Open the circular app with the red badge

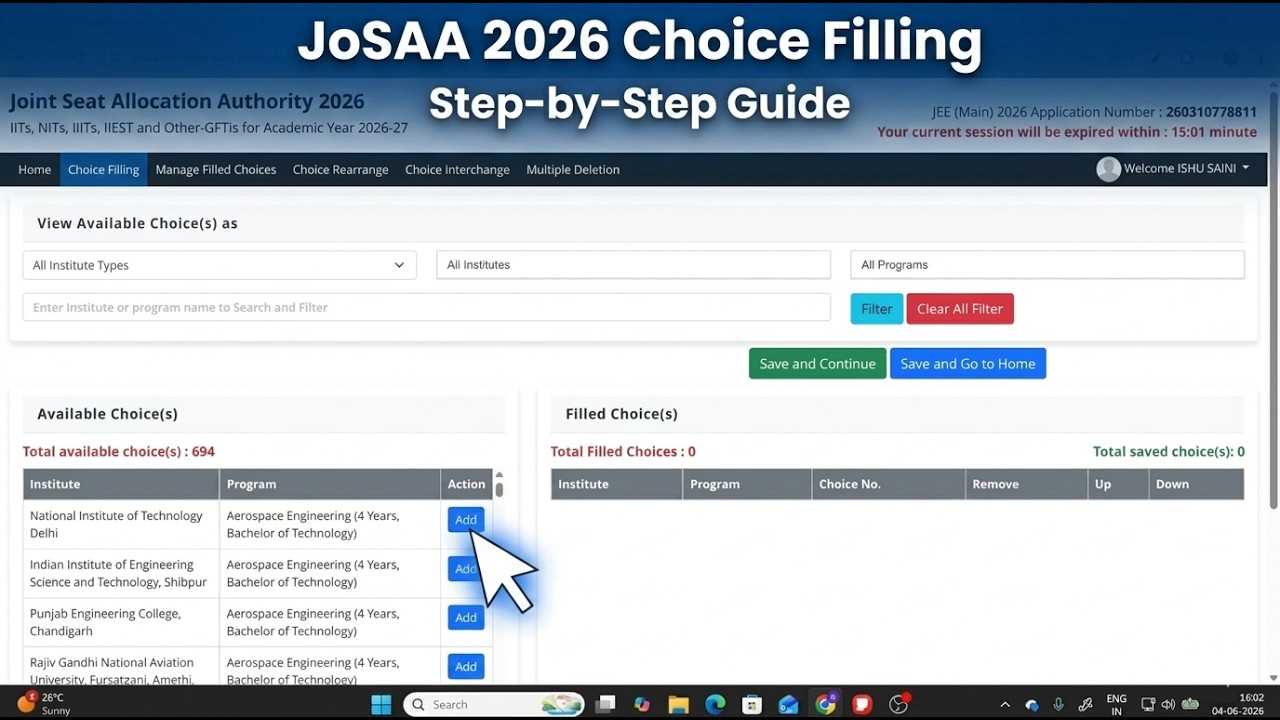[899, 704]
